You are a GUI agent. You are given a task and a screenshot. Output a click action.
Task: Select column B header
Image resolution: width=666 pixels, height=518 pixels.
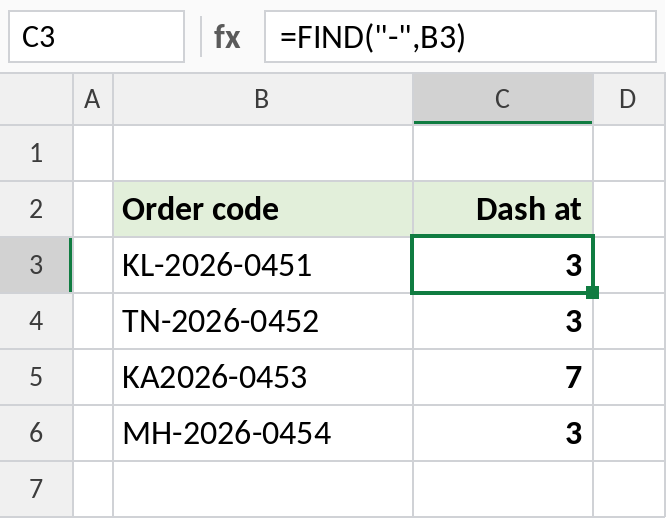click(263, 99)
